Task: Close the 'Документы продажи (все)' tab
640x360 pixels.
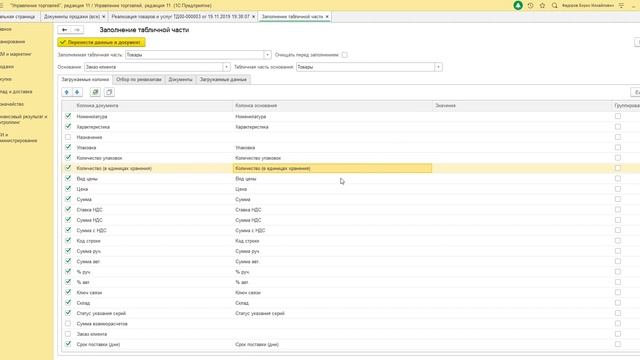Action: 104,17
